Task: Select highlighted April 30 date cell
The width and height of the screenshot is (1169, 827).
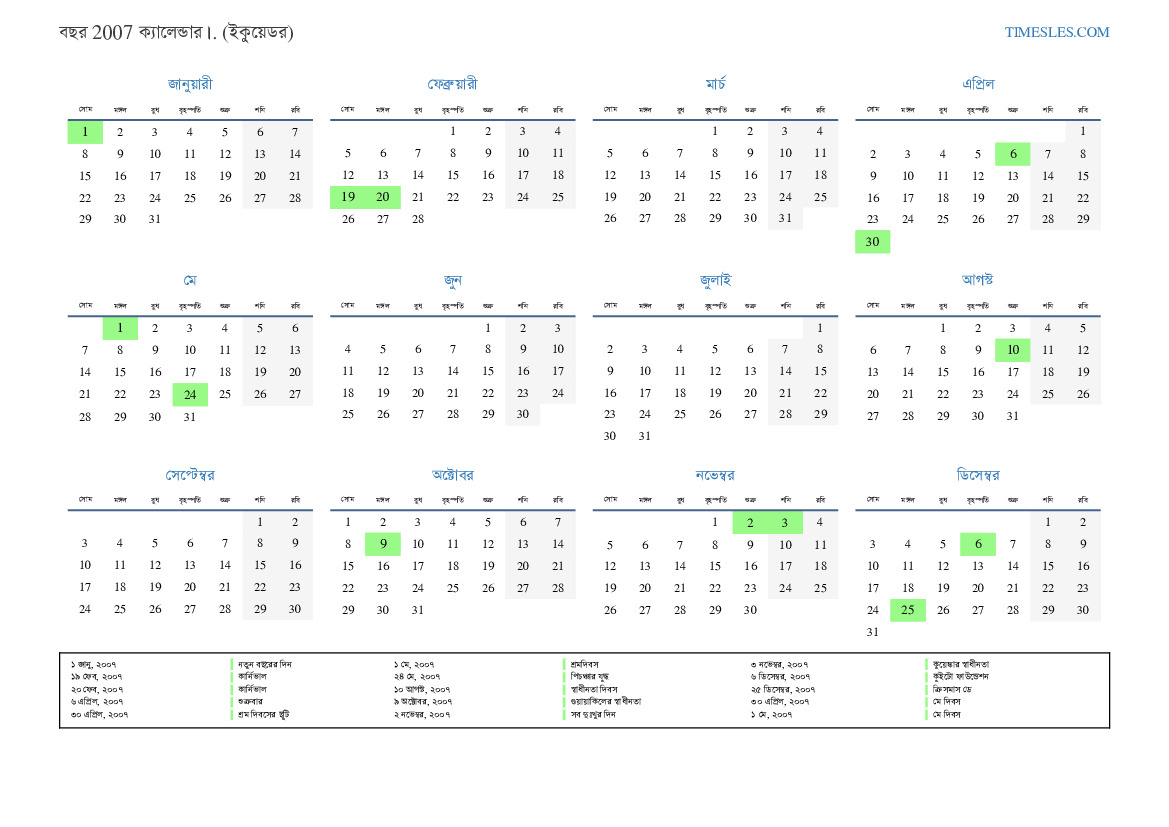Action: (x=872, y=242)
